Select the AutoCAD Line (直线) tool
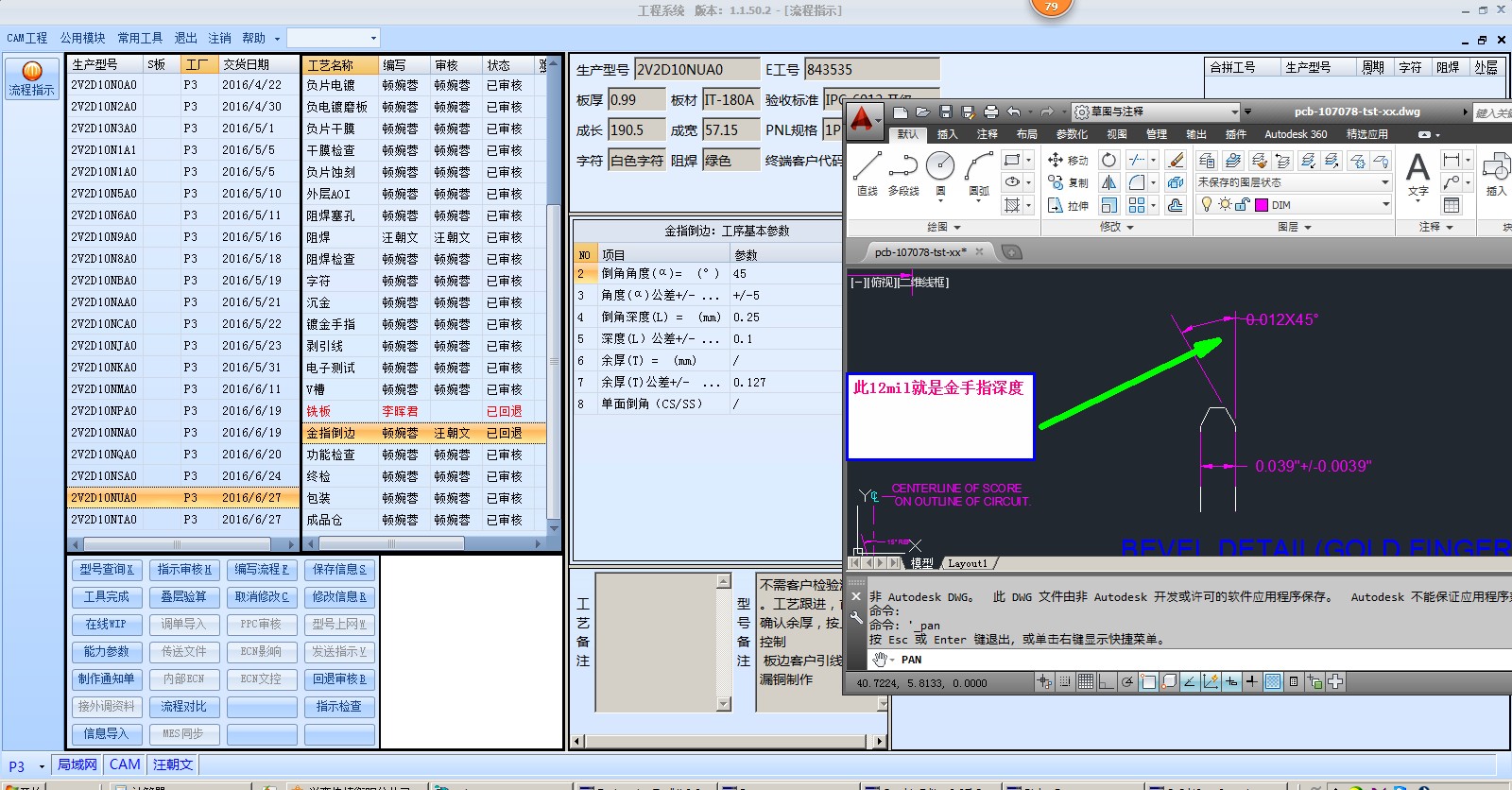Image resolution: width=1512 pixels, height=790 pixels. [867, 173]
